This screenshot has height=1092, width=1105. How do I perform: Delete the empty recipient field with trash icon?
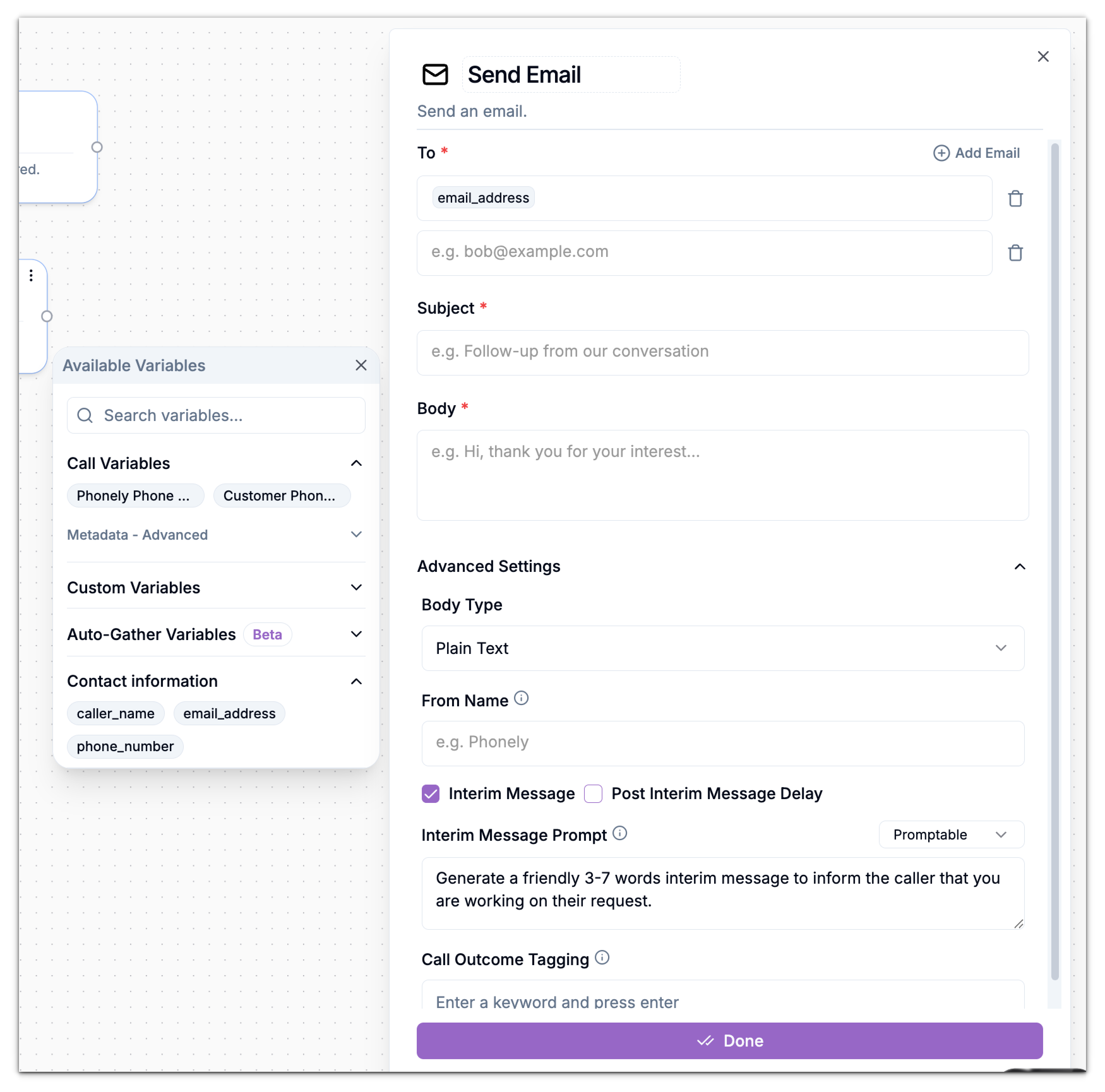[1016, 253]
